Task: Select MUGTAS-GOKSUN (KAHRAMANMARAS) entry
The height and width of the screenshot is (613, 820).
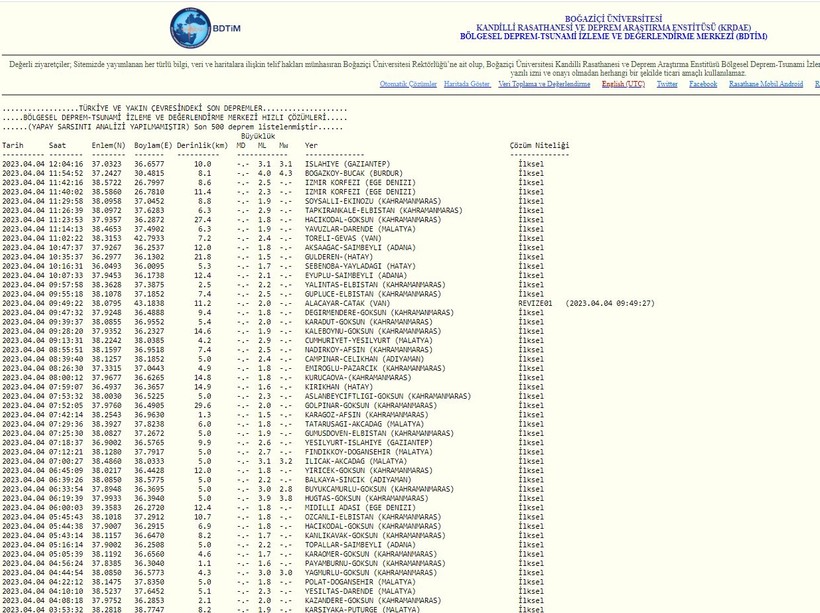Action: point(366,498)
